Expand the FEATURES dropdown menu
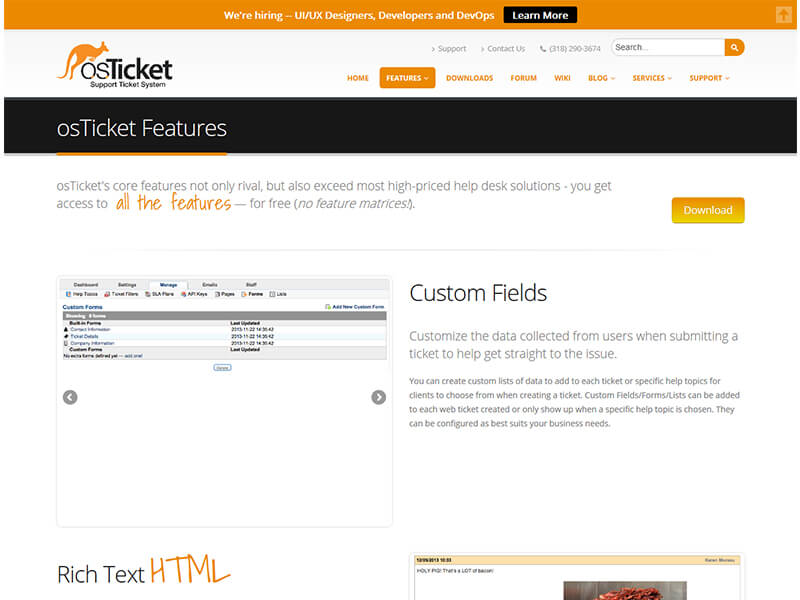This screenshot has height=600, width=800. (407, 78)
